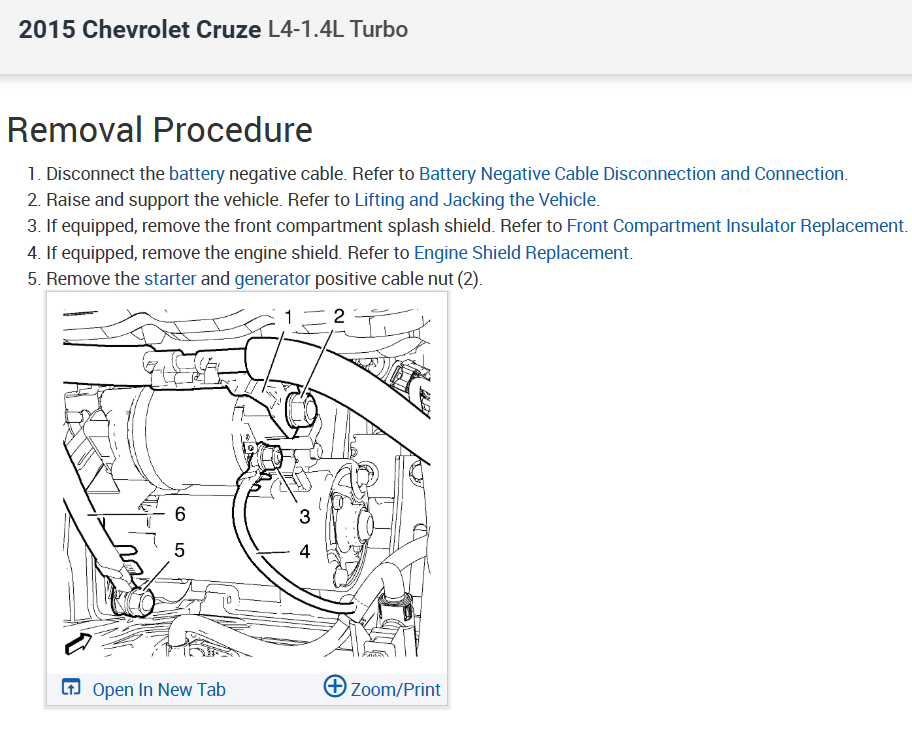The height and width of the screenshot is (730, 912).
Task: Click the Open In New Tab icon
Action: pos(71,688)
